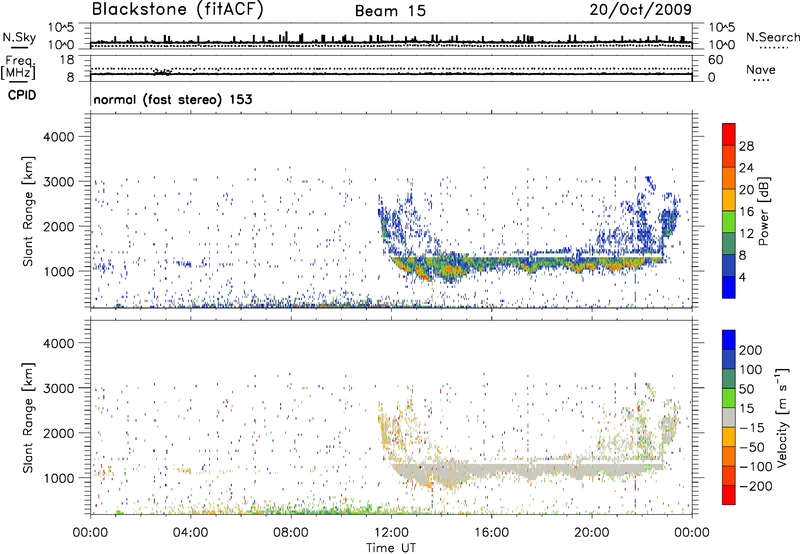
Task: Click the '20:00' time tick label
Action: point(591,533)
